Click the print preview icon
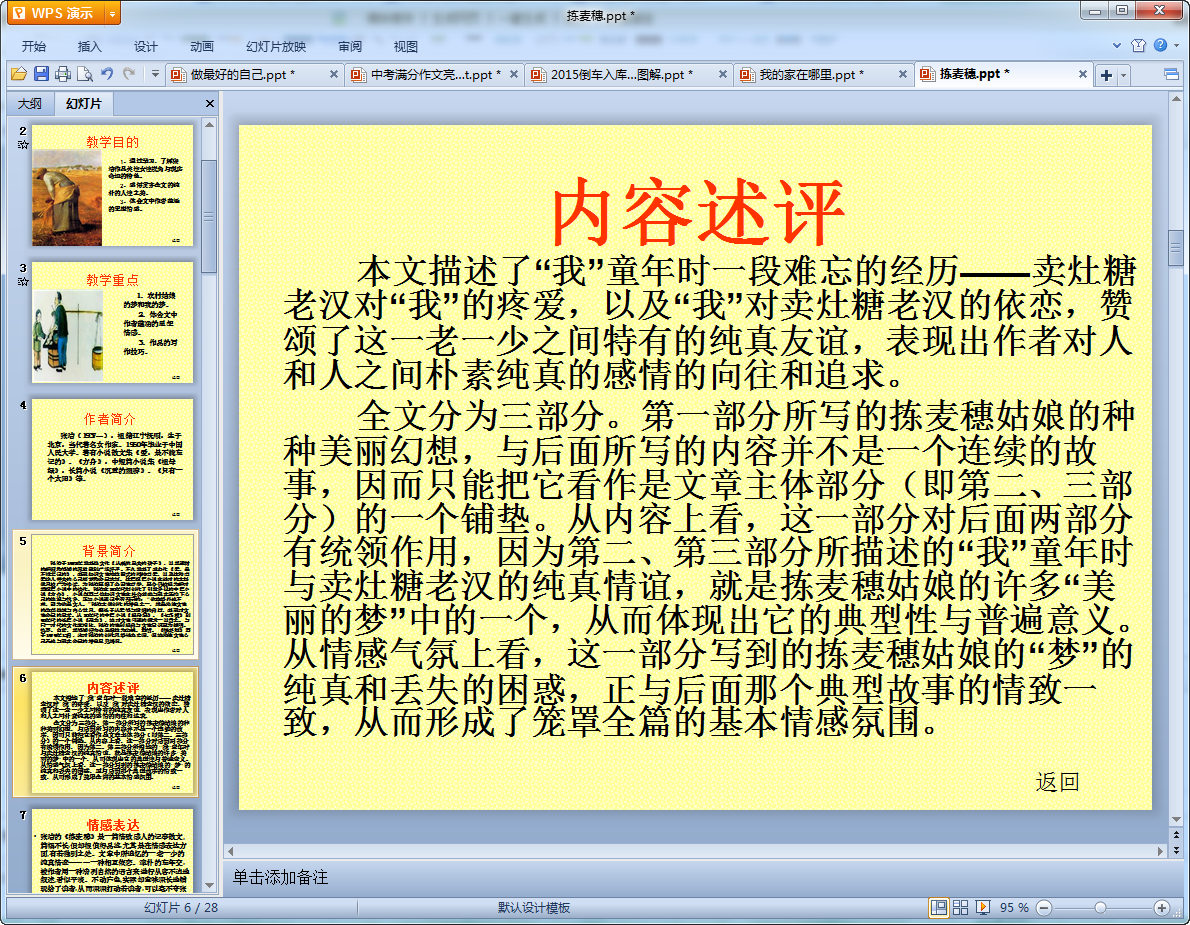 pyautogui.click(x=85, y=74)
